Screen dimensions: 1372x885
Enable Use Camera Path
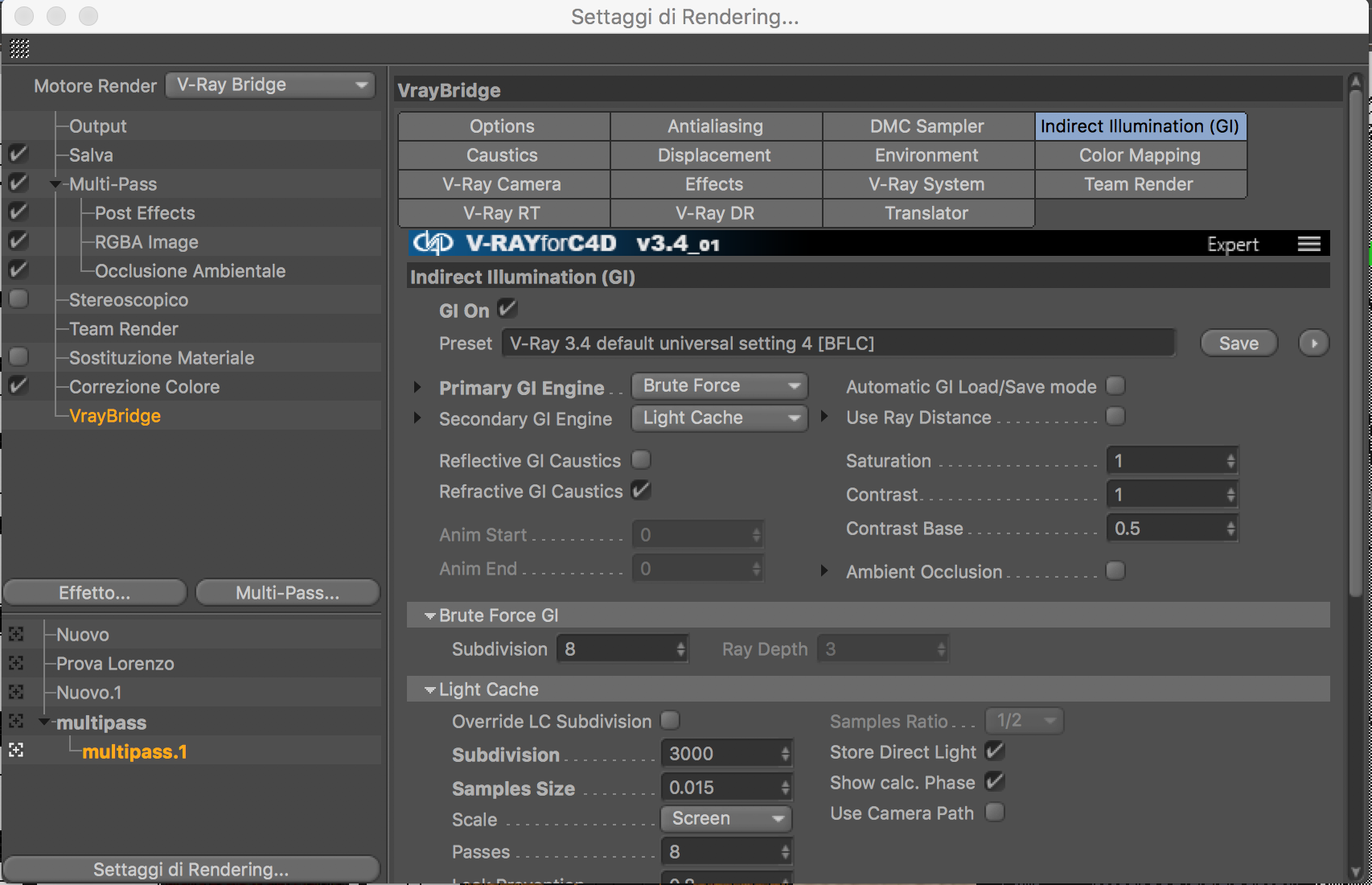(x=995, y=812)
